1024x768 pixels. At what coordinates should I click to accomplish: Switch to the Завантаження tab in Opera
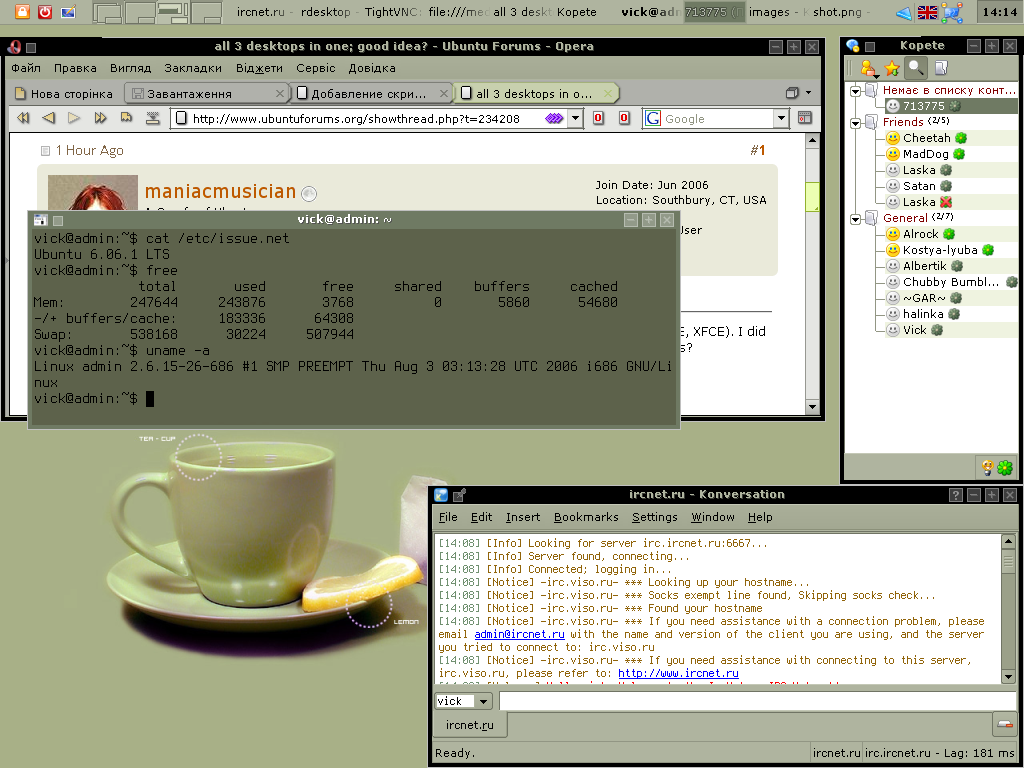pyautogui.click(x=208, y=93)
